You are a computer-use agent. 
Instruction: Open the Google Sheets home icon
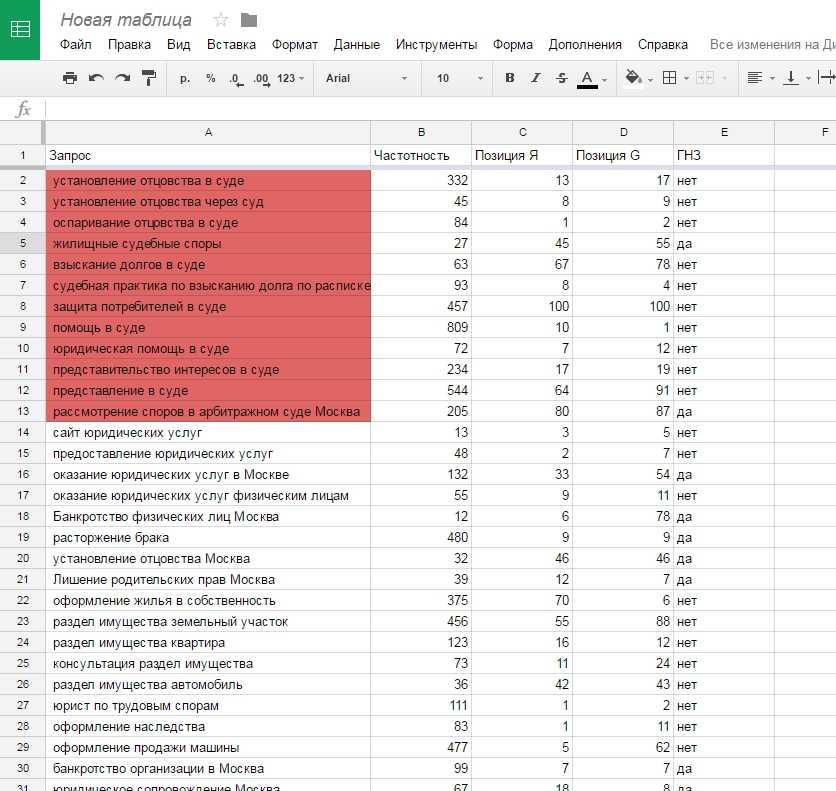[x=20, y=29]
